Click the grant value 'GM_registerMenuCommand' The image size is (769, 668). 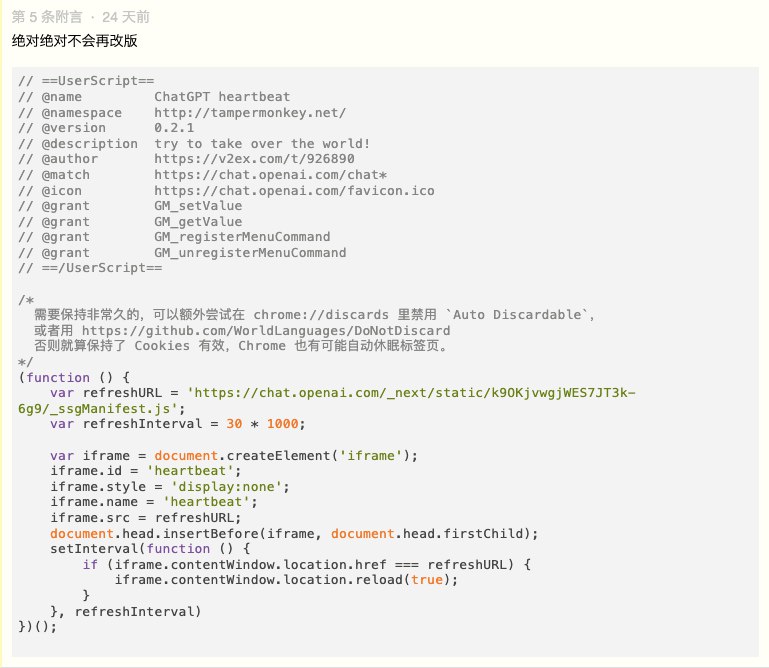point(242,237)
